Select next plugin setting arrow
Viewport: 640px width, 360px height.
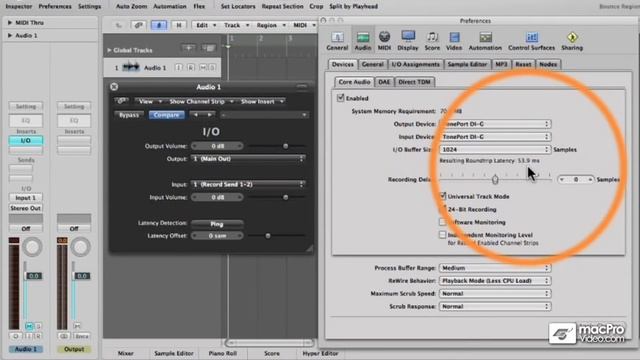tap(209, 115)
